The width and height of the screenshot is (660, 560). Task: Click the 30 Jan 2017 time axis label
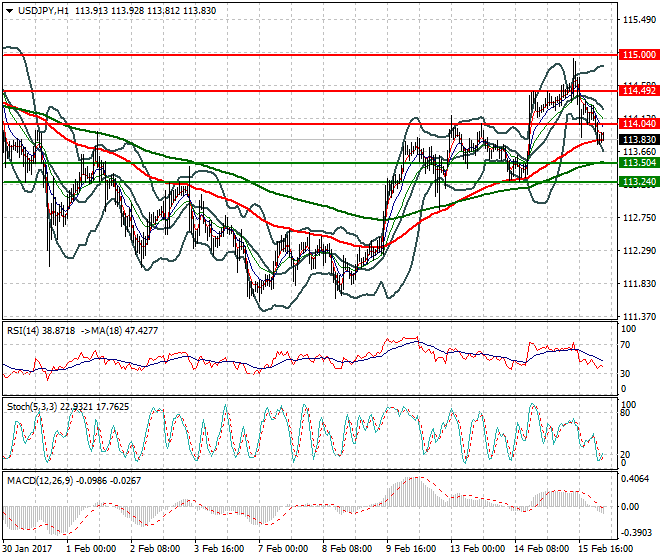(x=27, y=549)
